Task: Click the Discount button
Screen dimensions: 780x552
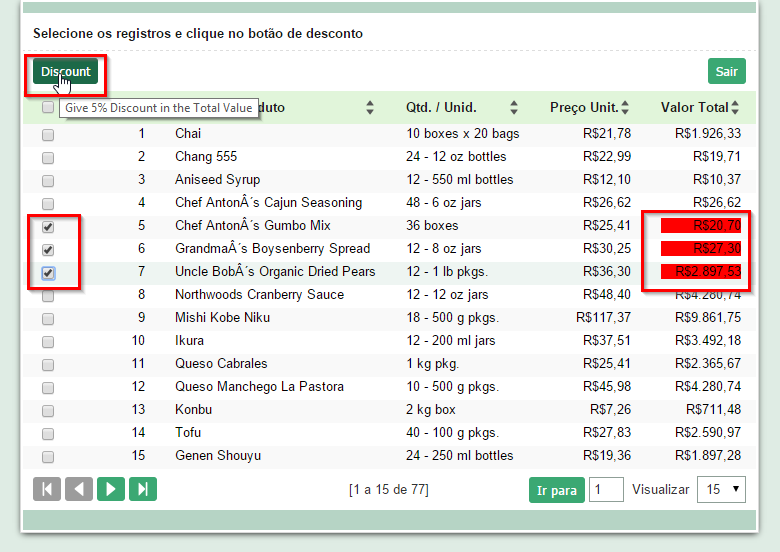Action: pyautogui.click(x=65, y=72)
